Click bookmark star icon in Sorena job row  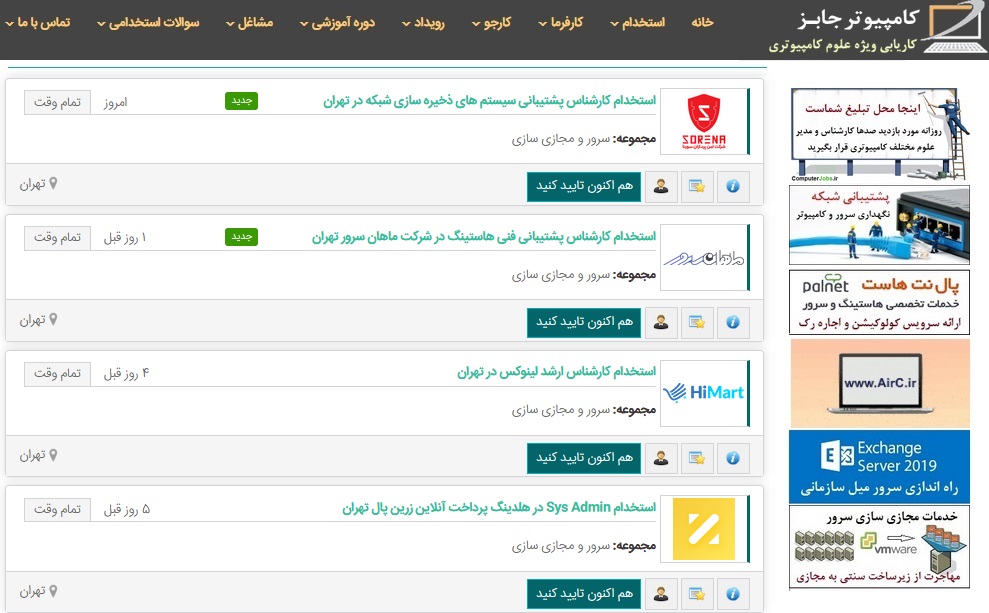pyautogui.click(x=697, y=186)
